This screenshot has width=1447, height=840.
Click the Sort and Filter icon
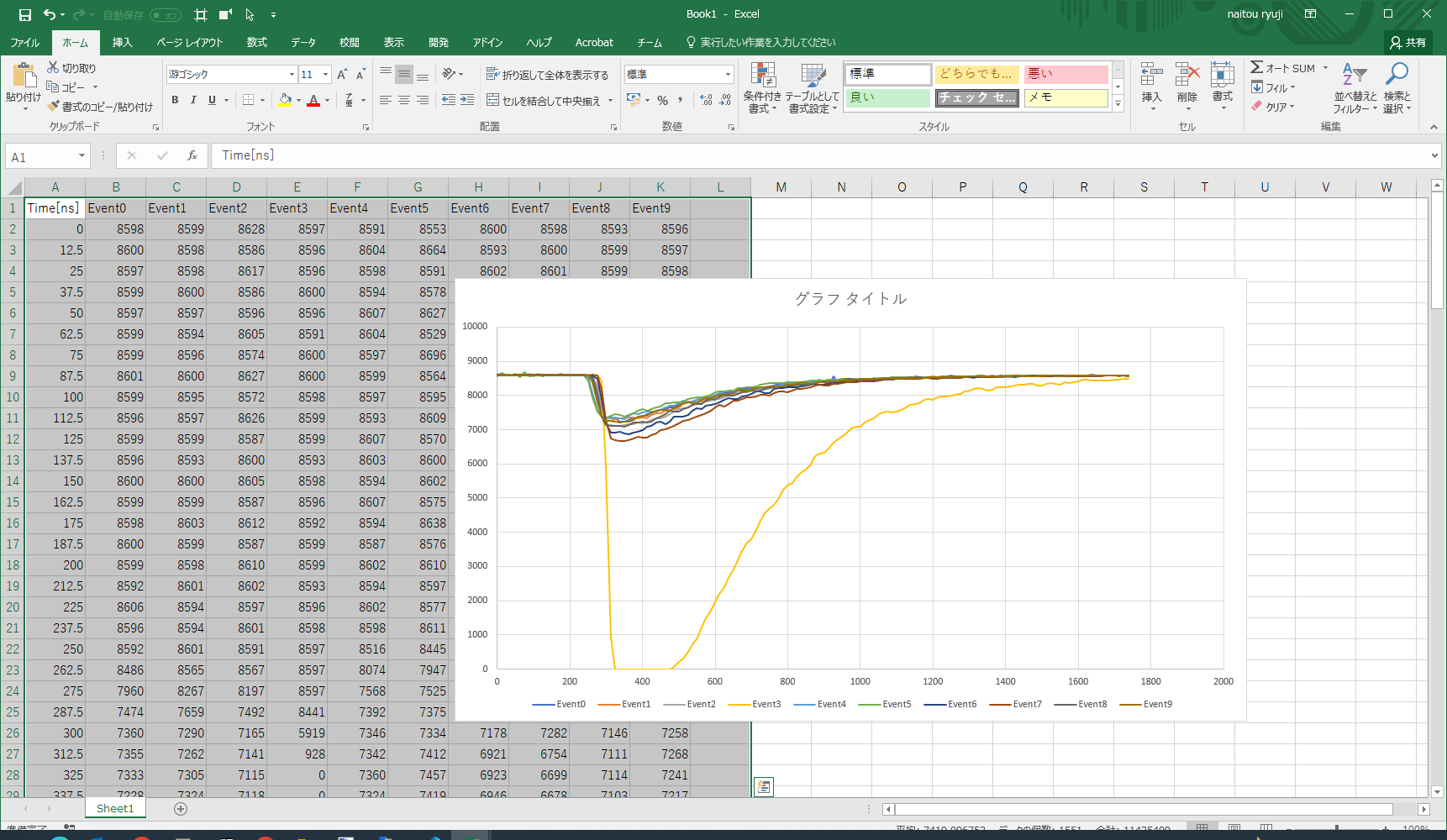coord(1354,76)
